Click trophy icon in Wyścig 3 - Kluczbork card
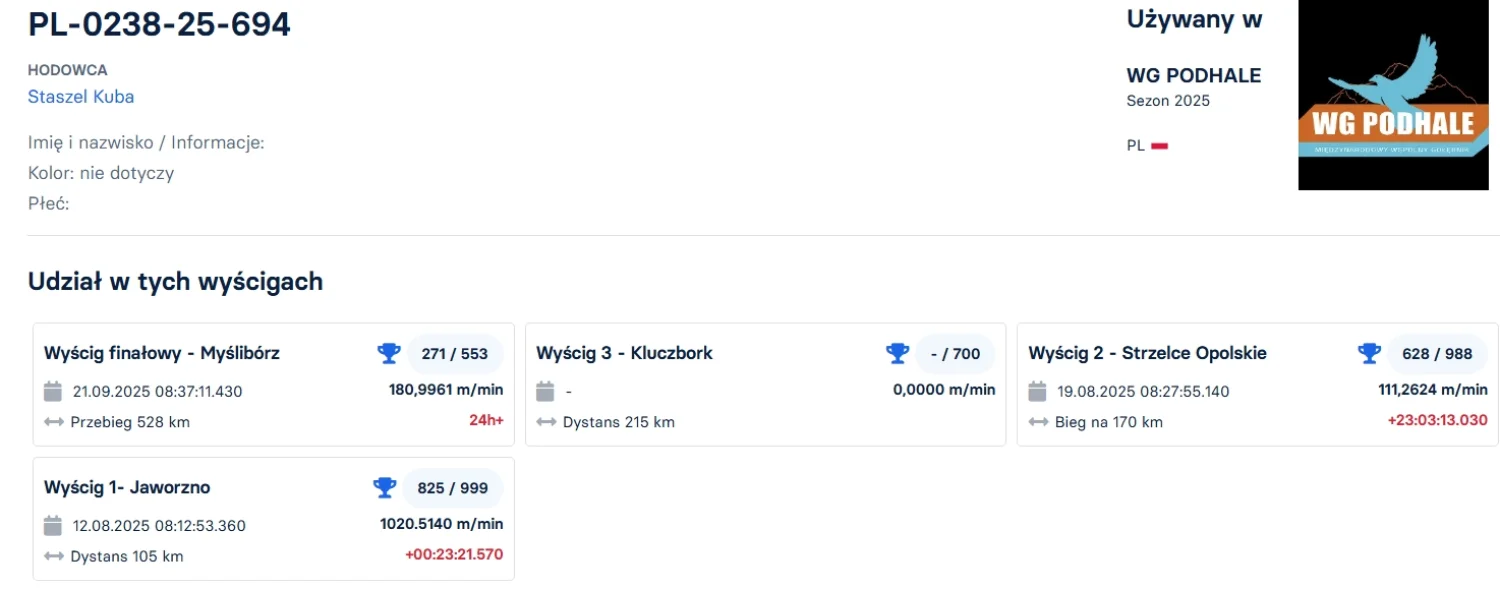The width and height of the screenshot is (1500, 589). [897, 353]
